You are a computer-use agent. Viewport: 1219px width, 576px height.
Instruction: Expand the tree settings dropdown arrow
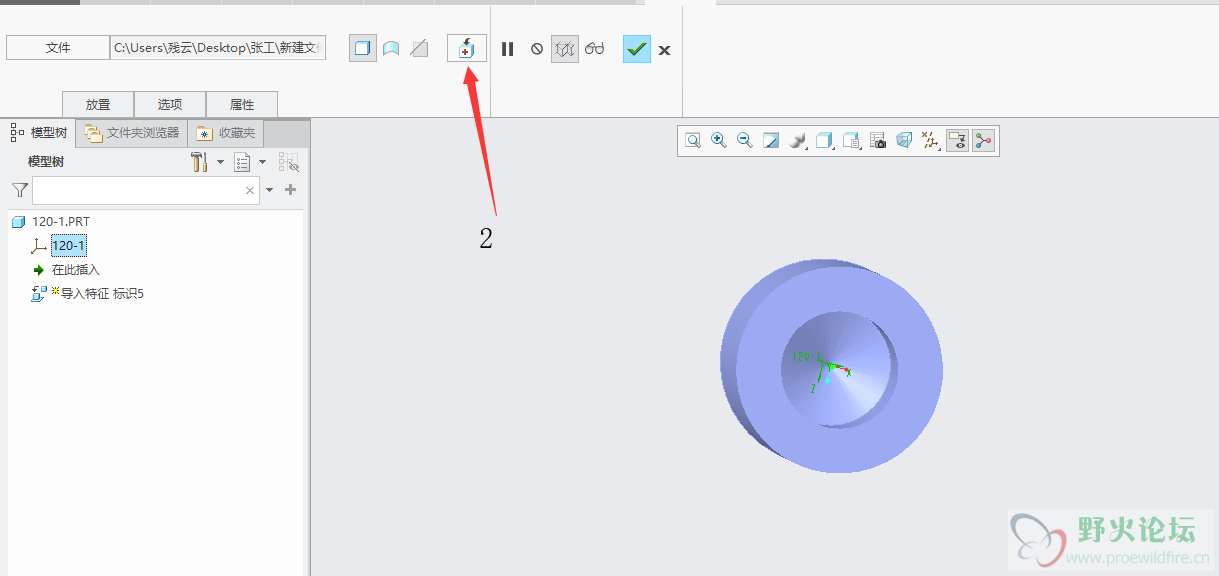(220, 162)
